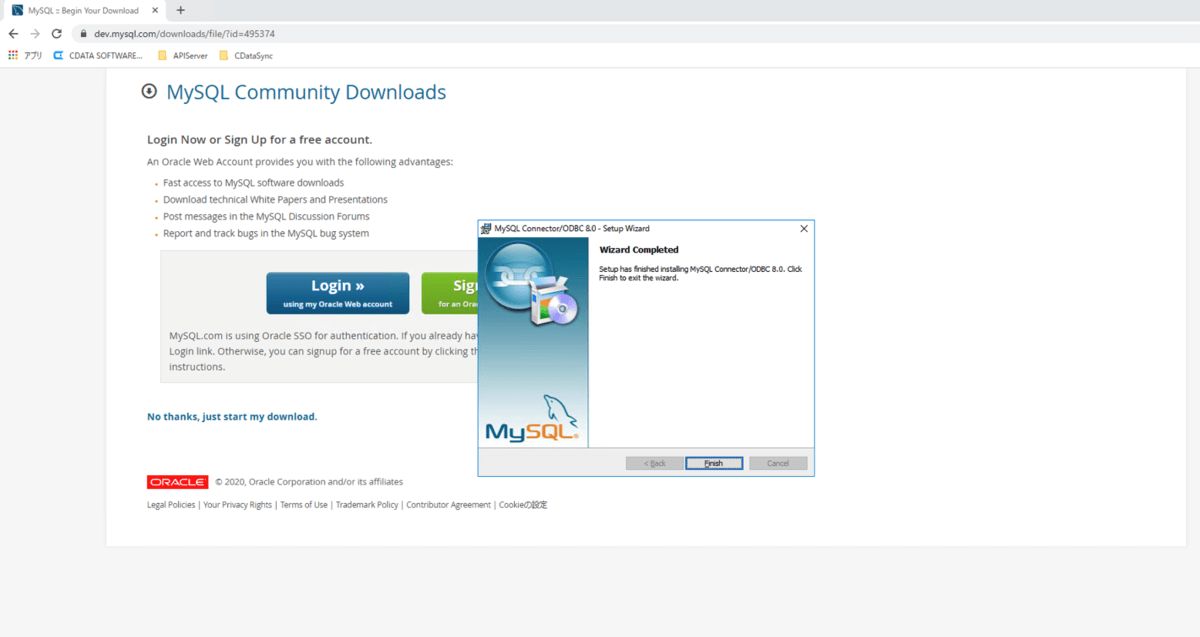Viewport: 1200px width, 637px height.
Task: Open the Legal Policies footer link
Action: tap(171, 505)
